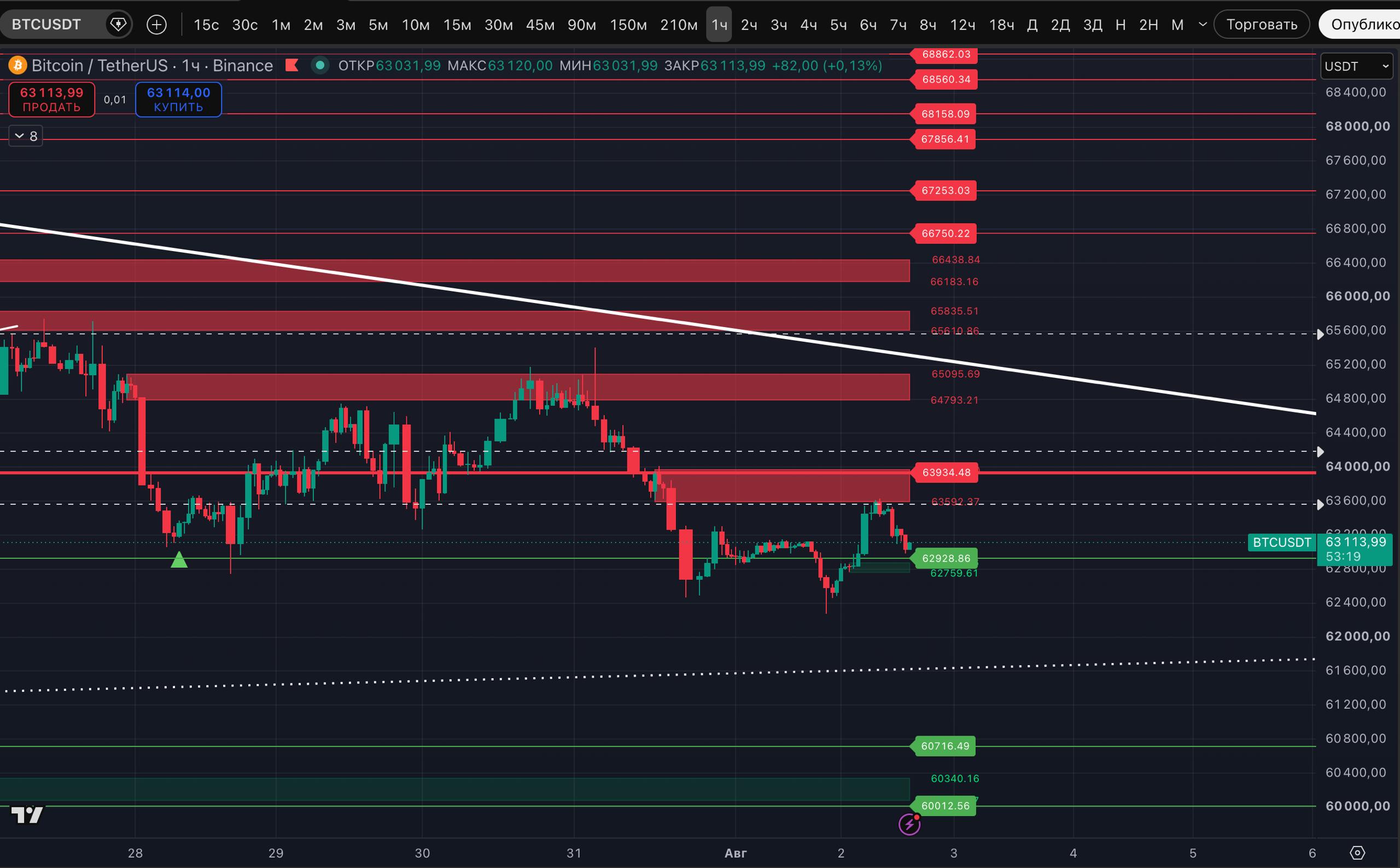This screenshot has height=868, width=1400.
Task: Click the TradingView logo
Action: pos(27,814)
